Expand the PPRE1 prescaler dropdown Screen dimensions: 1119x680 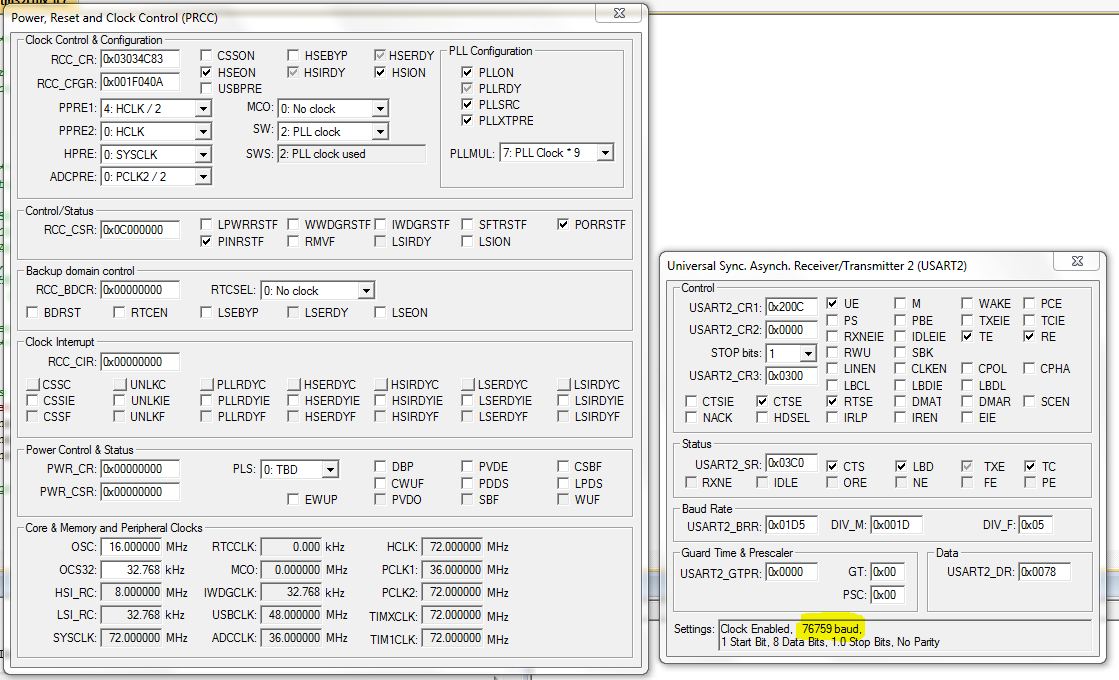point(203,109)
